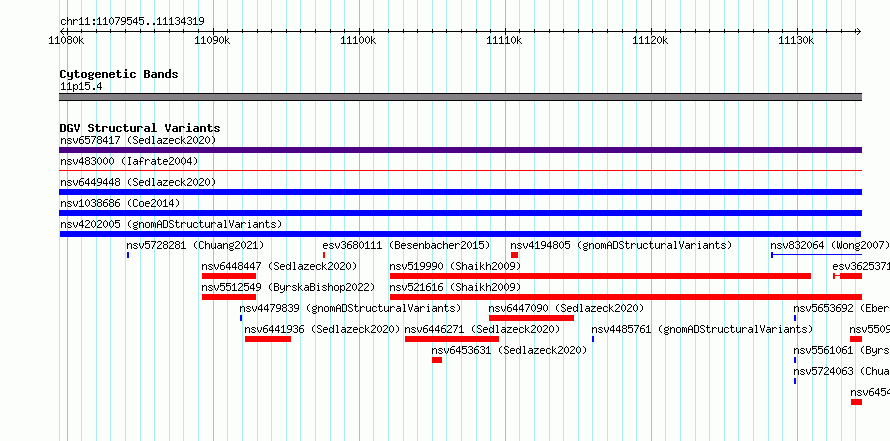Open the nsv5561061 variant label

(841, 350)
